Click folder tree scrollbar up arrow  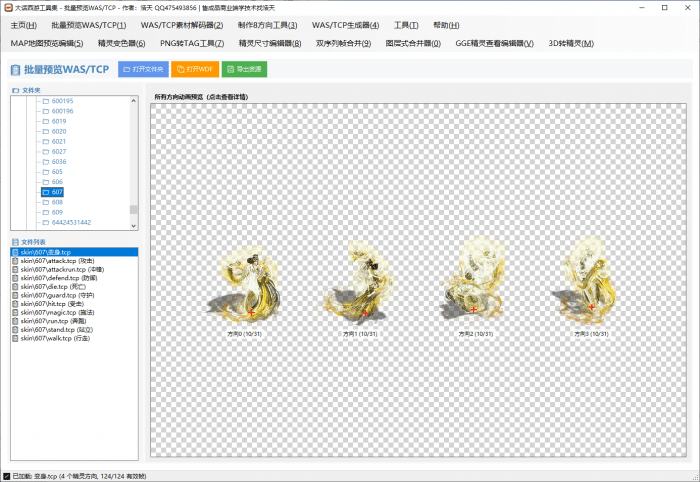pos(134,101)
